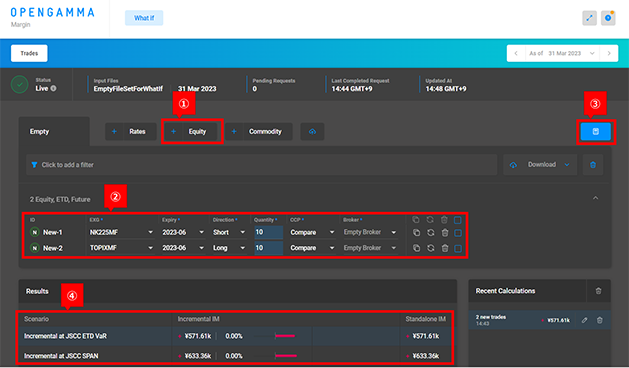The width and height of the screenshot is (629, 368).
Task: Open the notifications icon with orange dot
Action: 608,18
